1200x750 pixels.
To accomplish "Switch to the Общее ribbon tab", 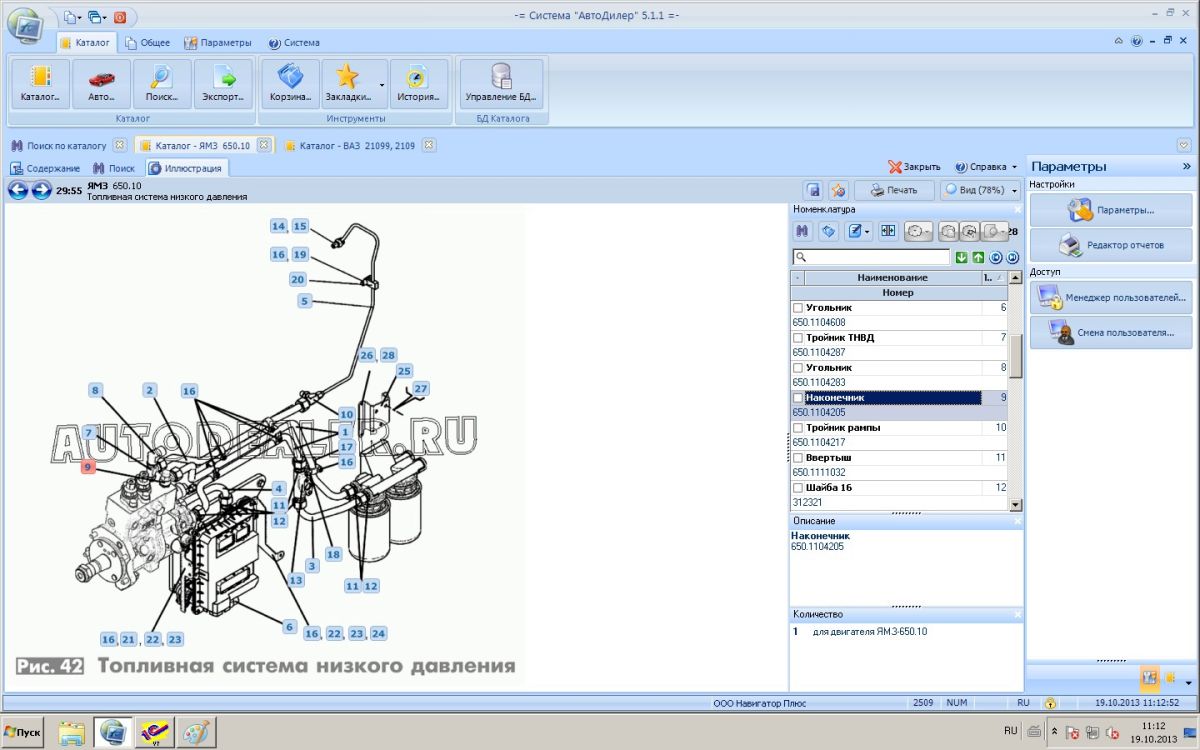I will (148, 43).
